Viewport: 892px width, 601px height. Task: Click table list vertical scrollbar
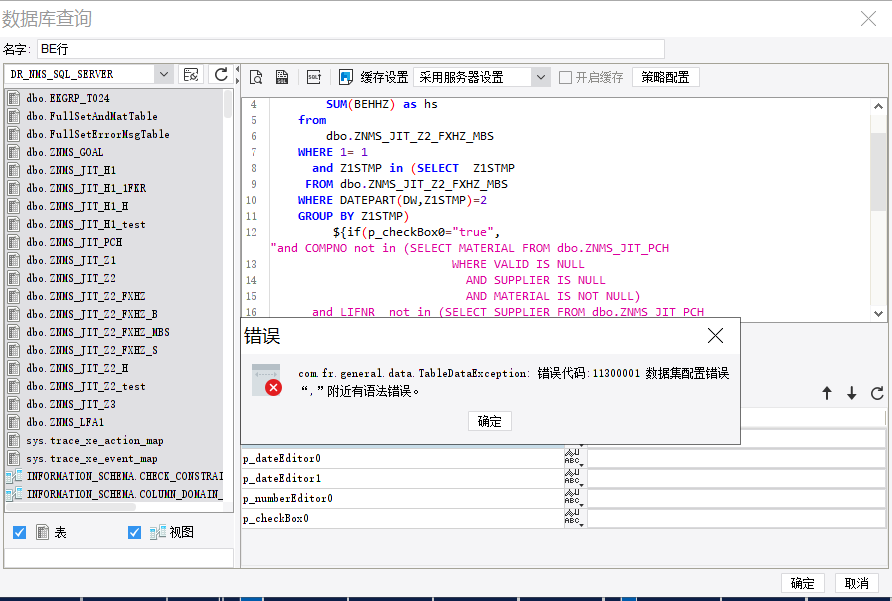[x=228, y=105]
